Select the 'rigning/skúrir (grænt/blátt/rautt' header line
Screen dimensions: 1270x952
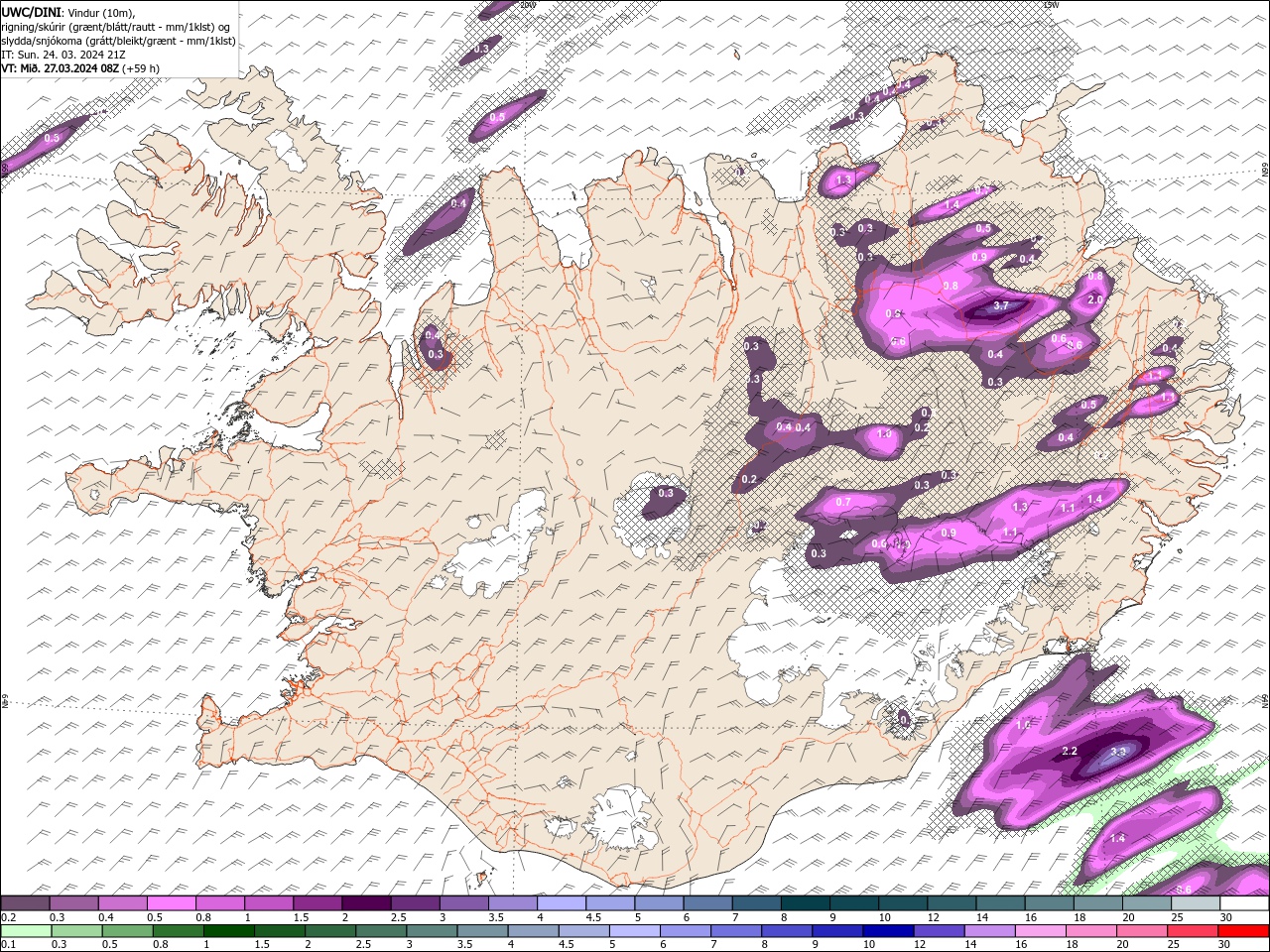pyautogui.click(x=115, y=27)
